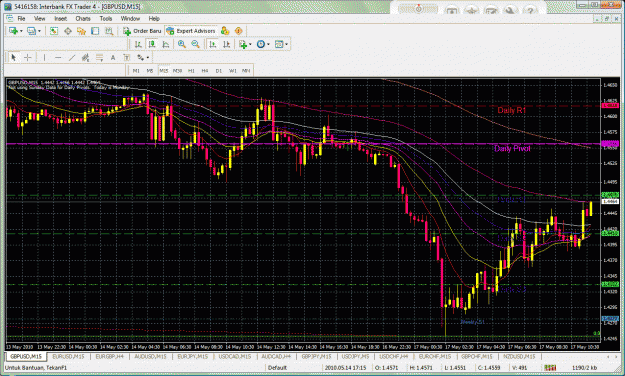This screenshot has width=625, height=376.
Task: Open the Tools menu
Action: (x=106, y=18)
